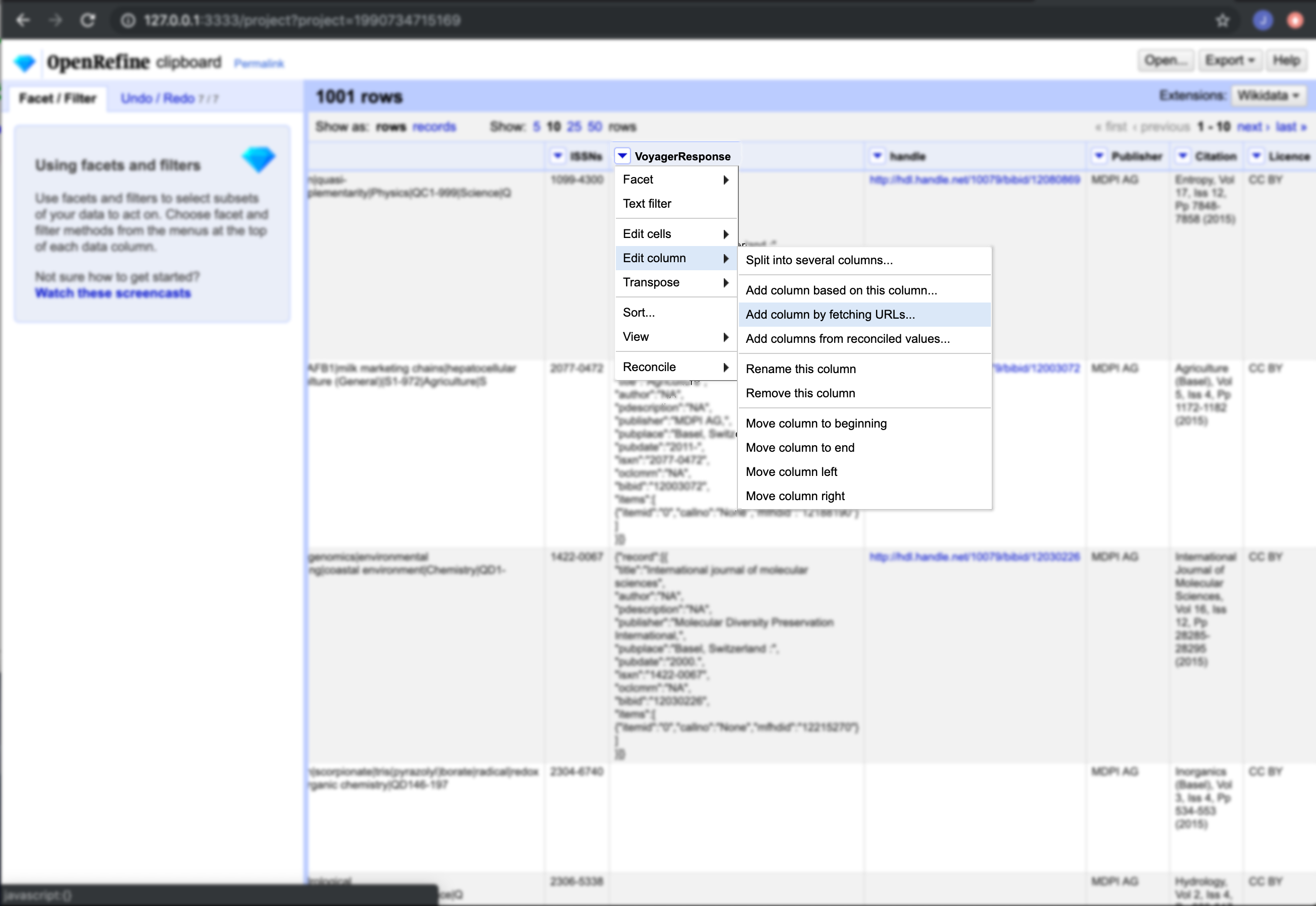Expand the Facet submenu
This screenshot has width=1316, height=906.
(676, 179)
